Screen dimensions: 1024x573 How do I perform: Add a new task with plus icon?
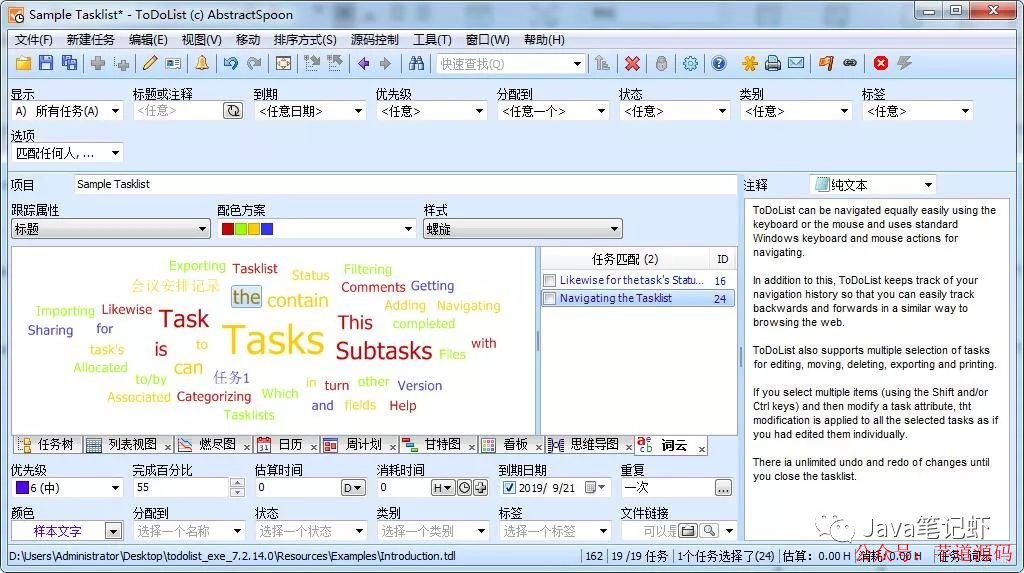click(98, 63)
